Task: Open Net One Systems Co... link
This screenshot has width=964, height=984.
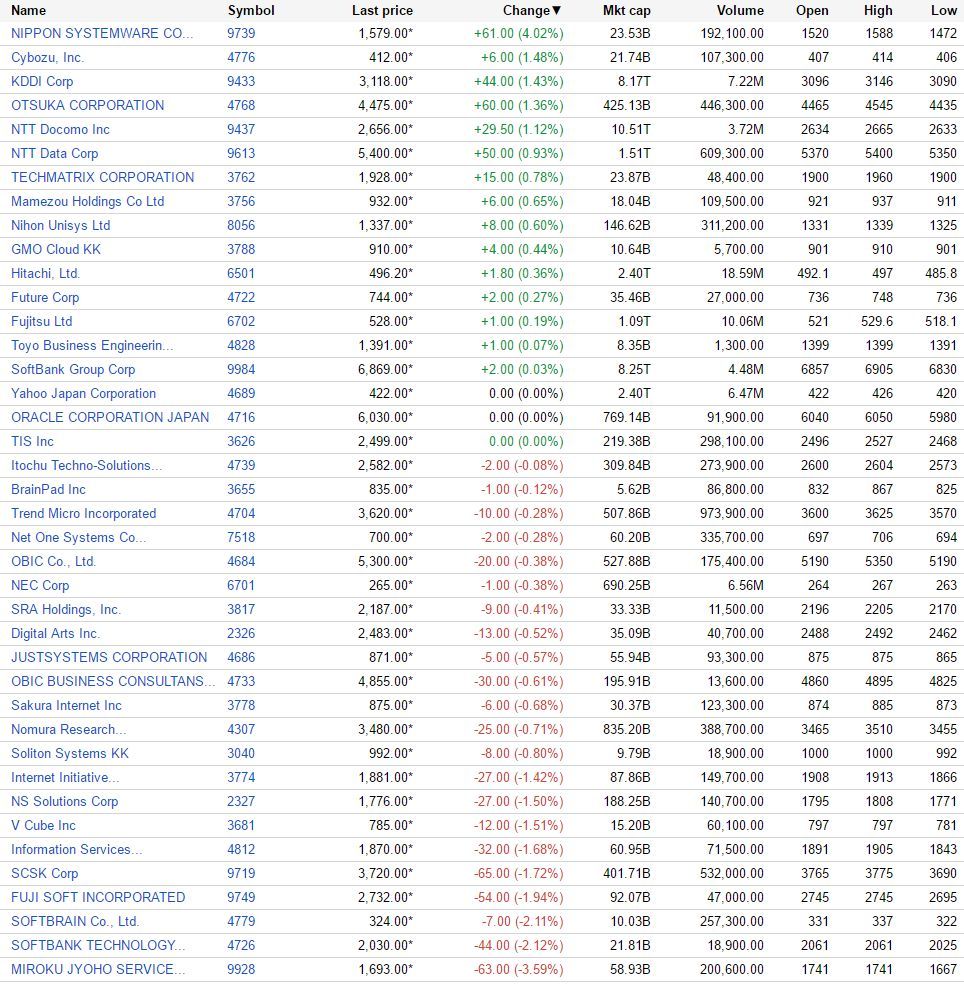Action: pyautogui.click(x=78, y=538)
